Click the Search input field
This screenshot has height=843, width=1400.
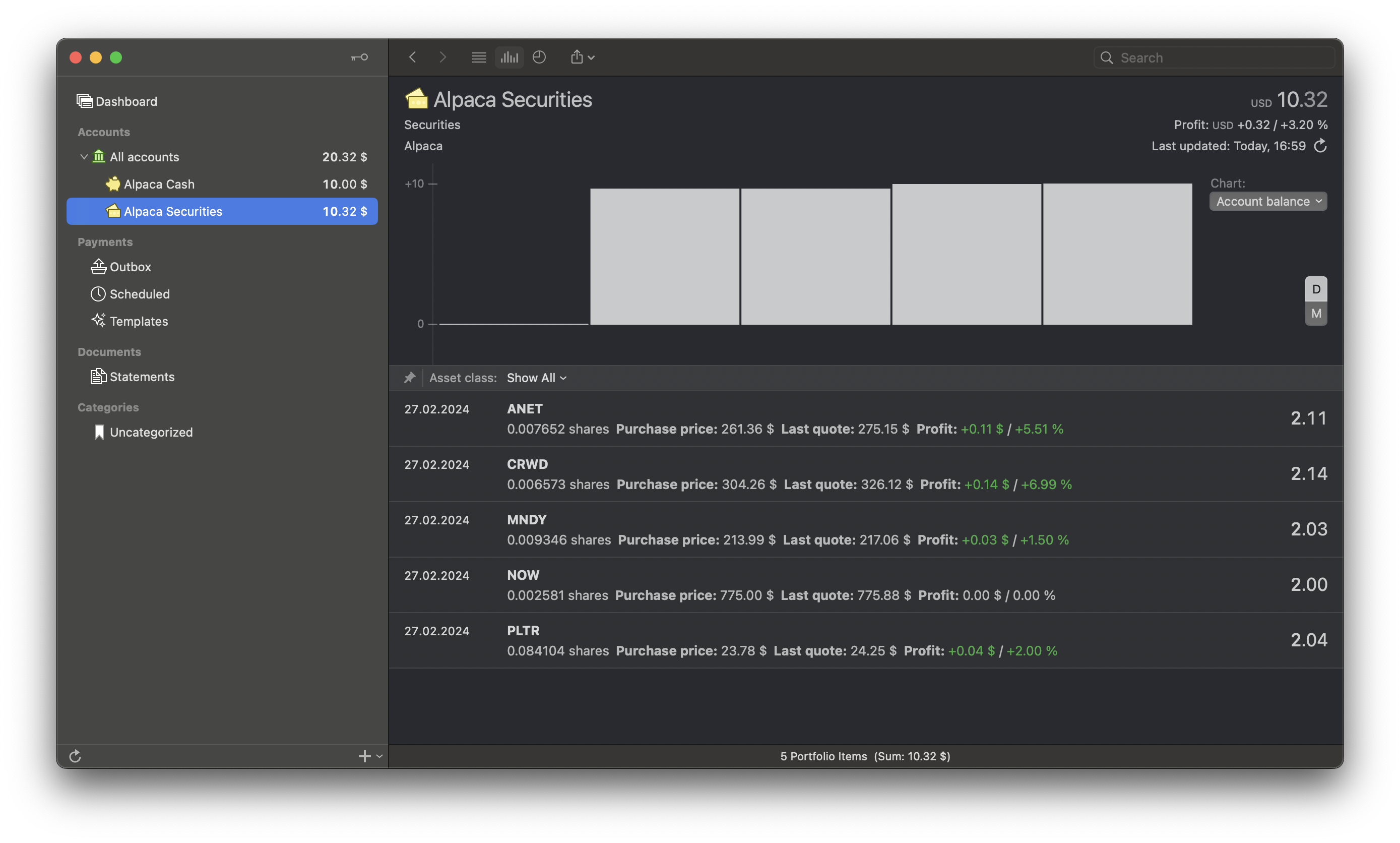[1221, 57]
